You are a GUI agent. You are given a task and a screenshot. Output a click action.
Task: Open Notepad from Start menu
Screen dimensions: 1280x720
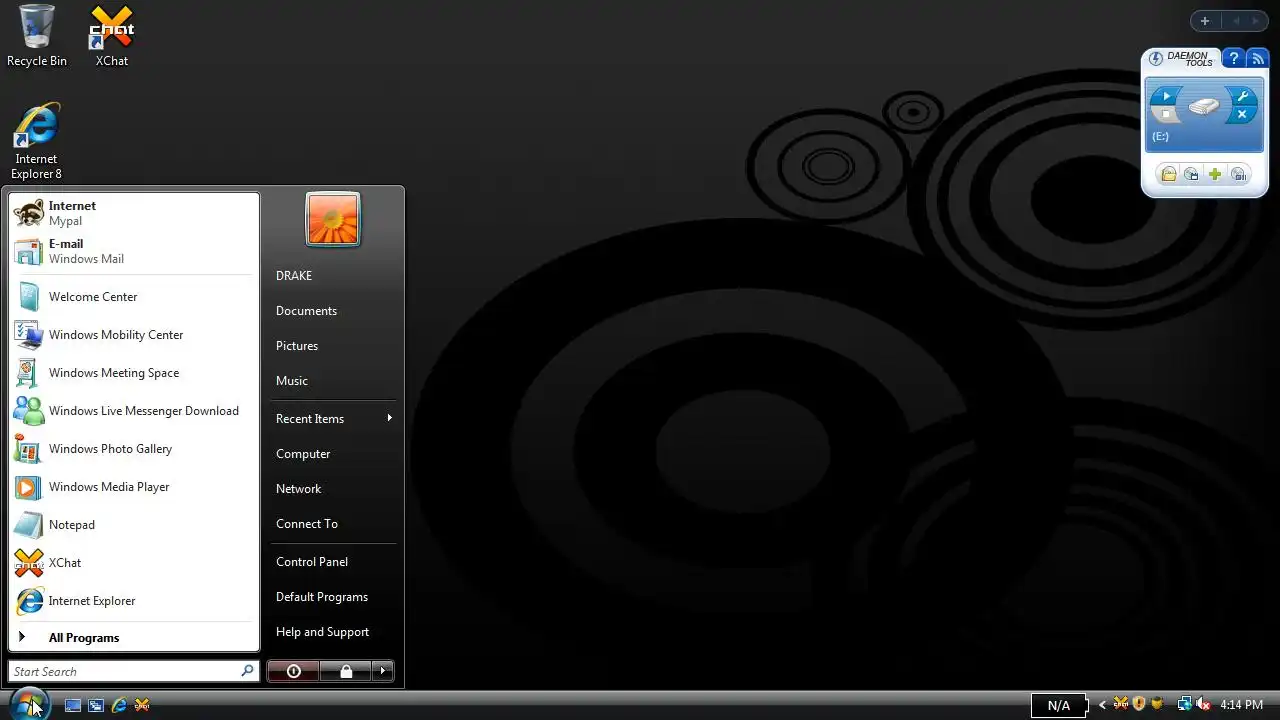pos(134,525)
